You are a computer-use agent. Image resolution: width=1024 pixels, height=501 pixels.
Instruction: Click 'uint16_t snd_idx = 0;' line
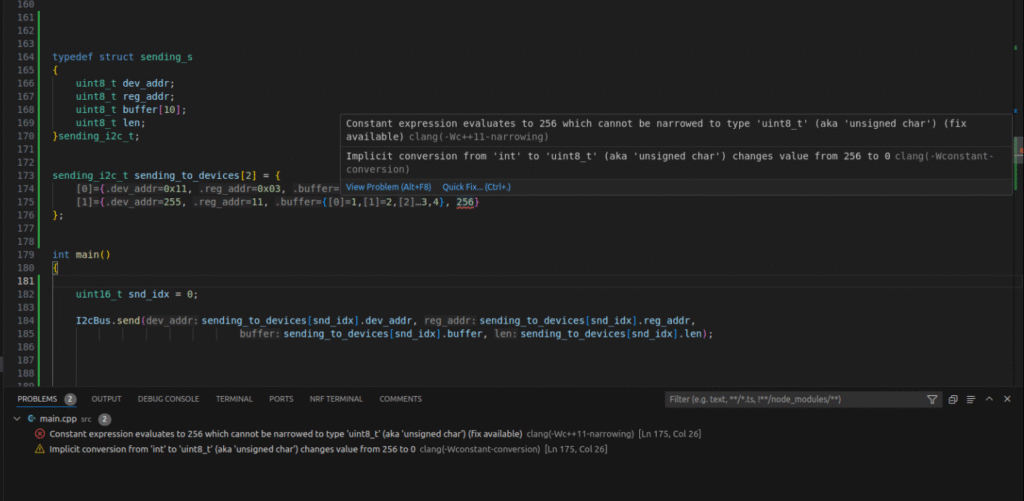pos(137,294)
